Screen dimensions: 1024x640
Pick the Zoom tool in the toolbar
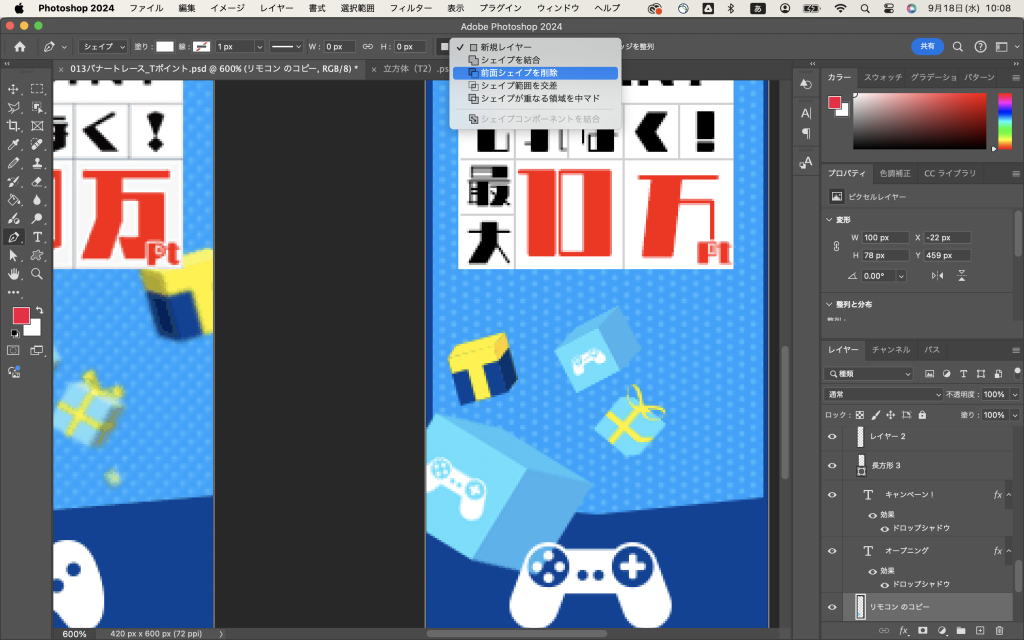(x=37, y=273)
